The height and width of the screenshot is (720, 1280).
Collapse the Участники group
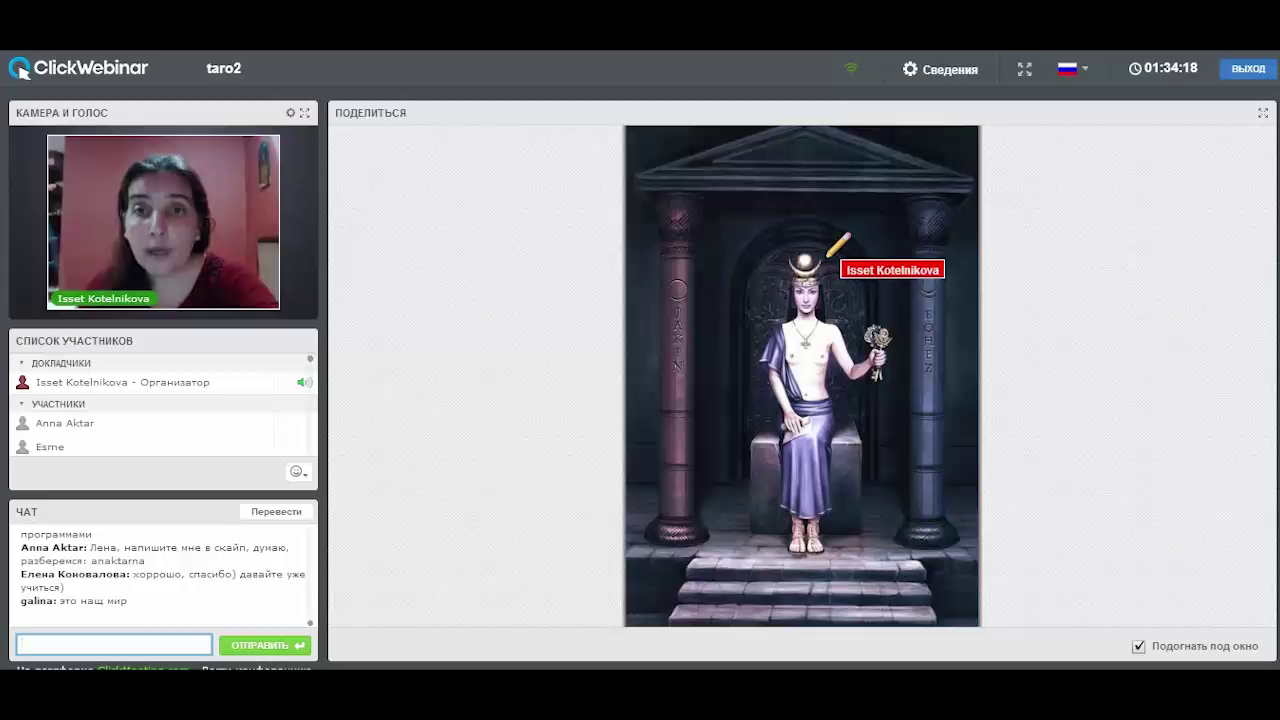tap(22, 404)
